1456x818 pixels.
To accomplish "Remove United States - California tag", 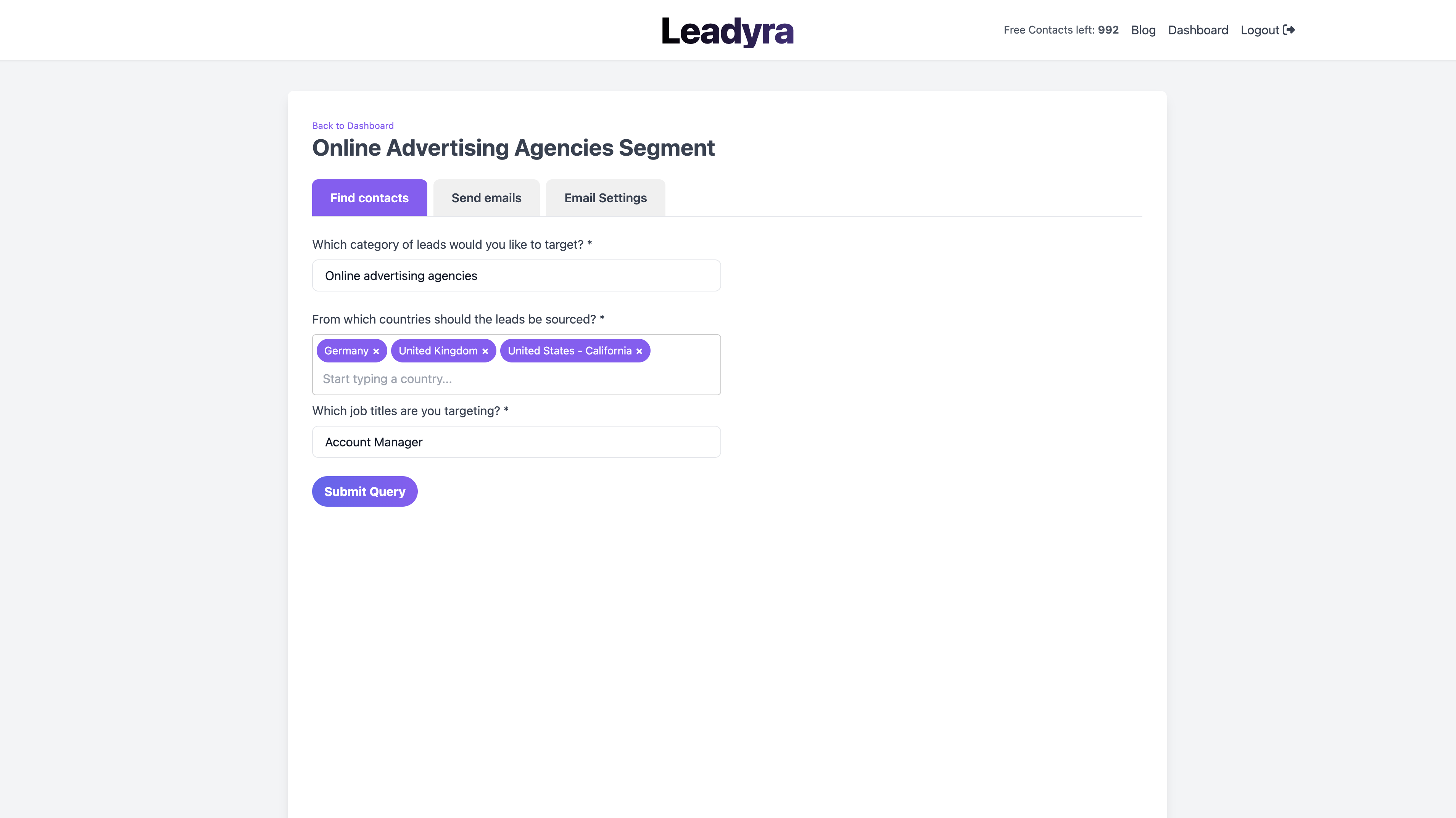I will [x=639, y=351].
